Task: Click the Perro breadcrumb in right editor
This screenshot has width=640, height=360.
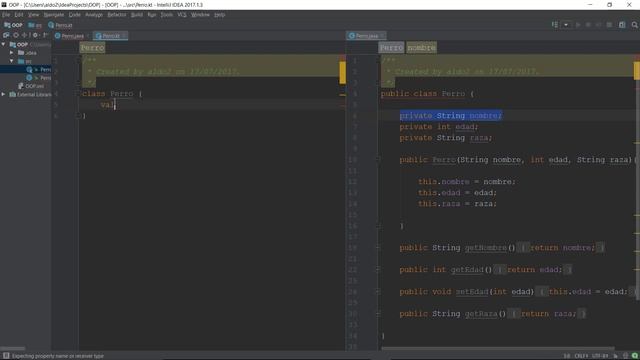Action: pos(391,48)
